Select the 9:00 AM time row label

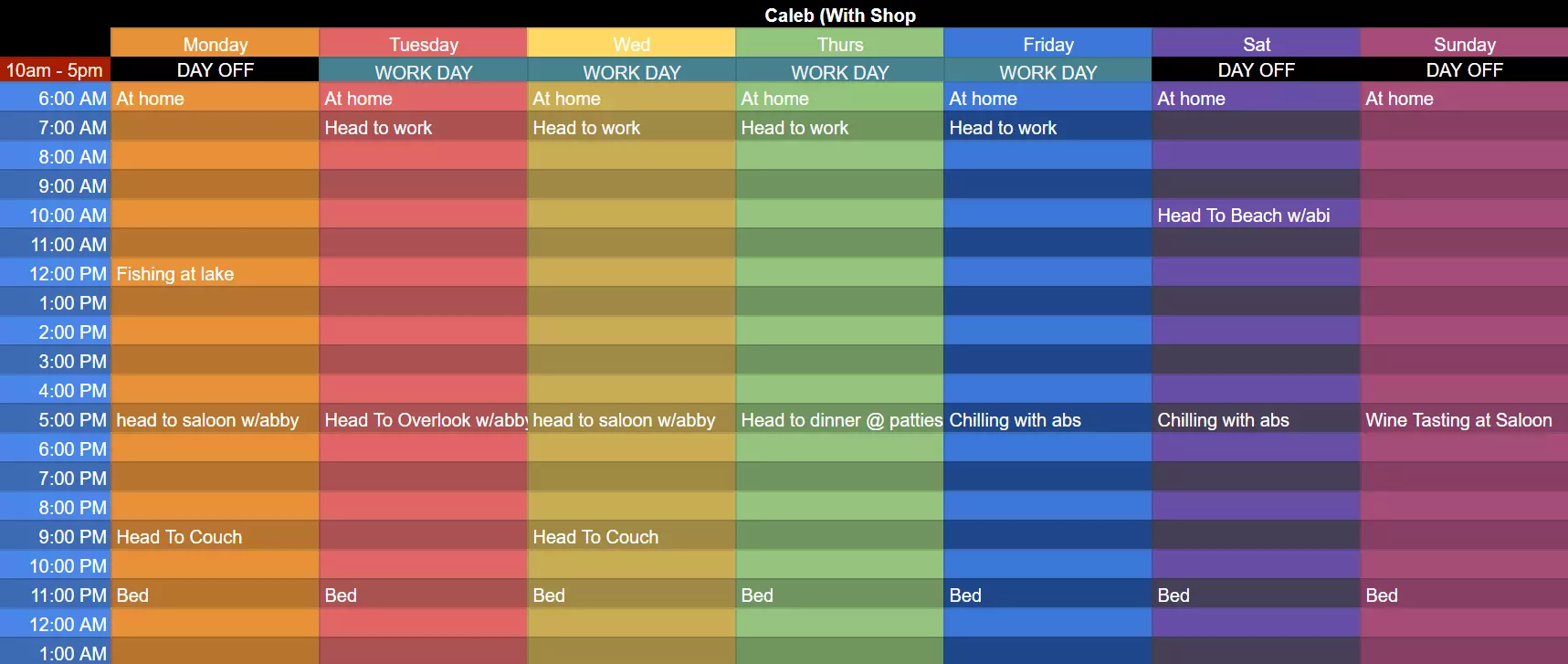point(56,186)
